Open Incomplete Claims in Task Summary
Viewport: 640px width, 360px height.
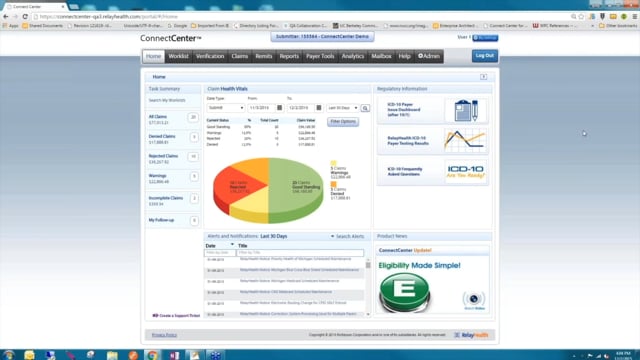click(166, 198)
